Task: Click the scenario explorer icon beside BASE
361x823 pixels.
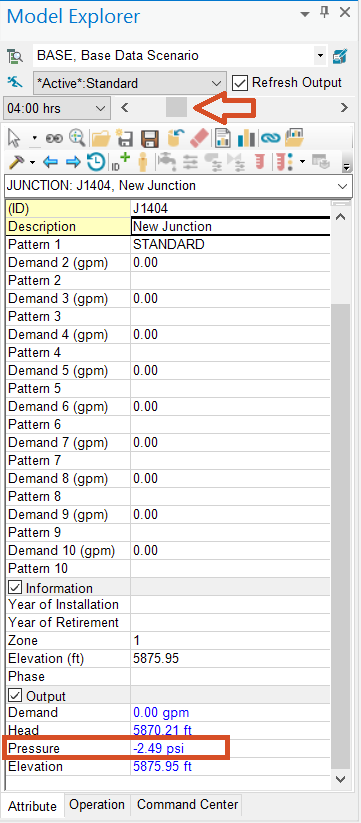Action: click(14, 56)
